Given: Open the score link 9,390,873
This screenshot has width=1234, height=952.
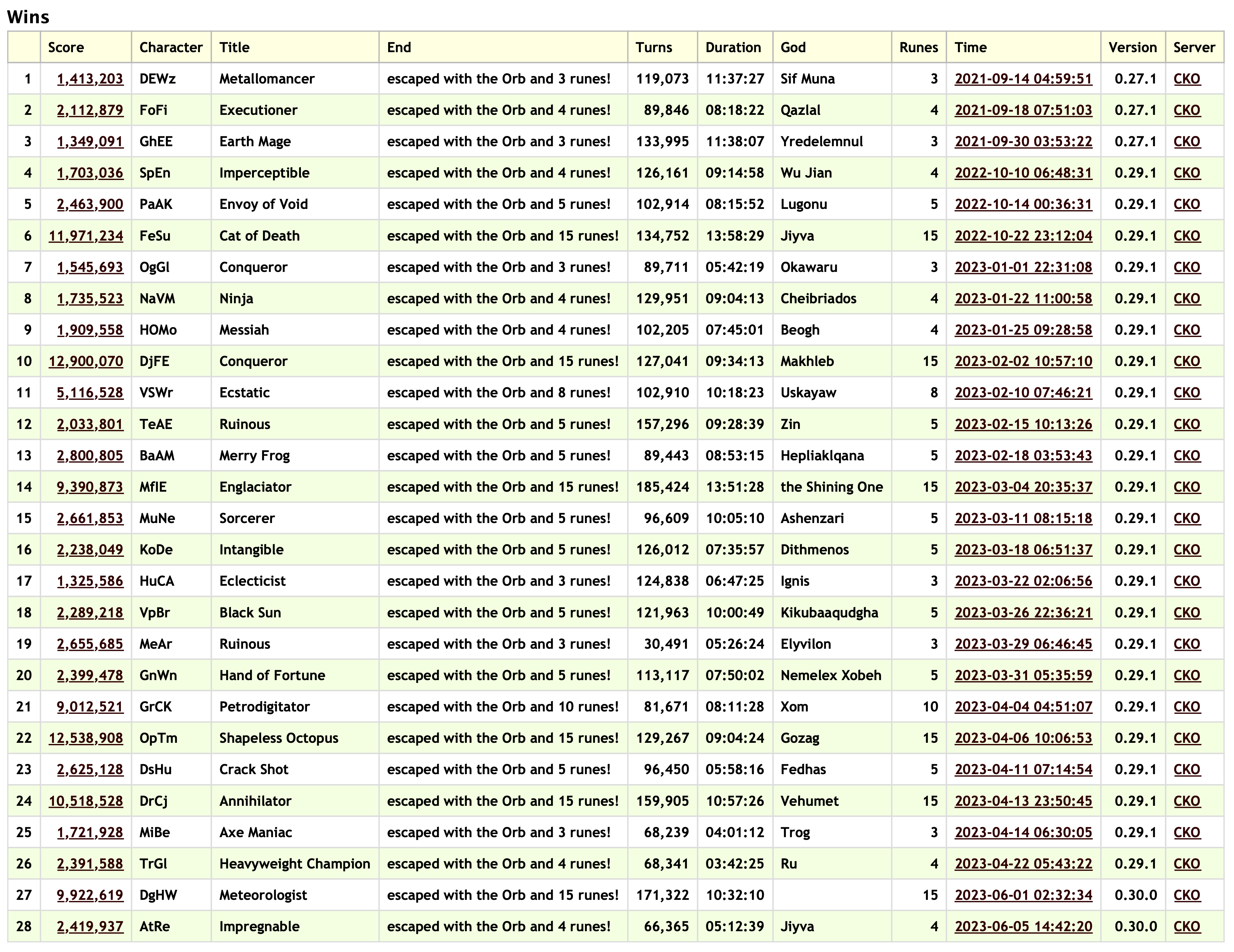Looking at the screenshot, I should tap(90, 487).
